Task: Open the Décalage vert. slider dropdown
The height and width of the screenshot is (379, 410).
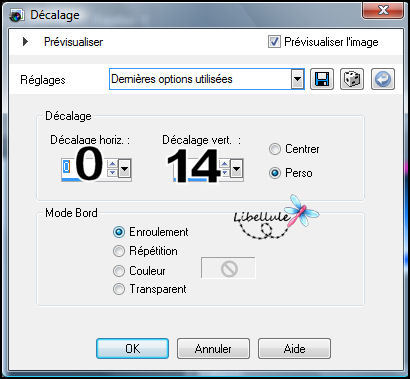Action: click(x=236, y=168)
